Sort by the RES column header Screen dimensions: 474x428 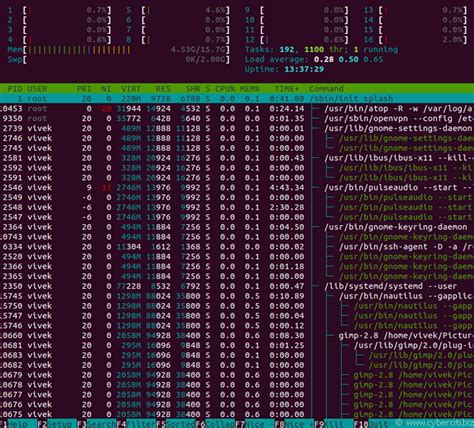coord(163,89)
